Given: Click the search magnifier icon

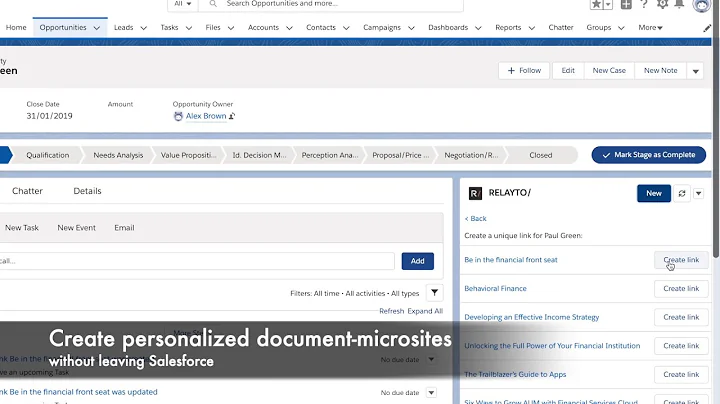Looking at the screenshot, I should 213,4.
